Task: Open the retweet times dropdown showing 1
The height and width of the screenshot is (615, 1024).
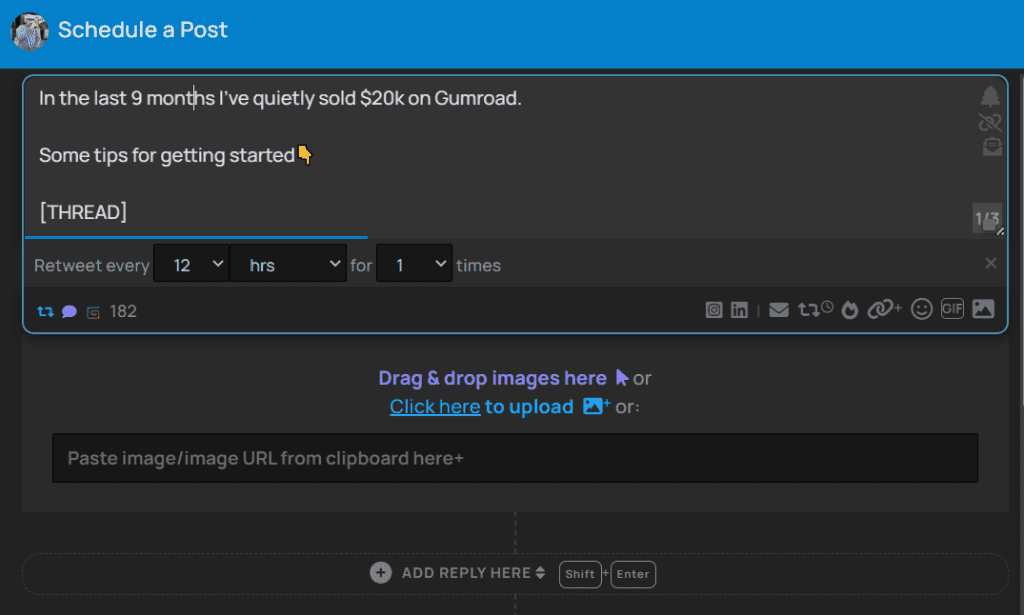Action: (414, 265)
